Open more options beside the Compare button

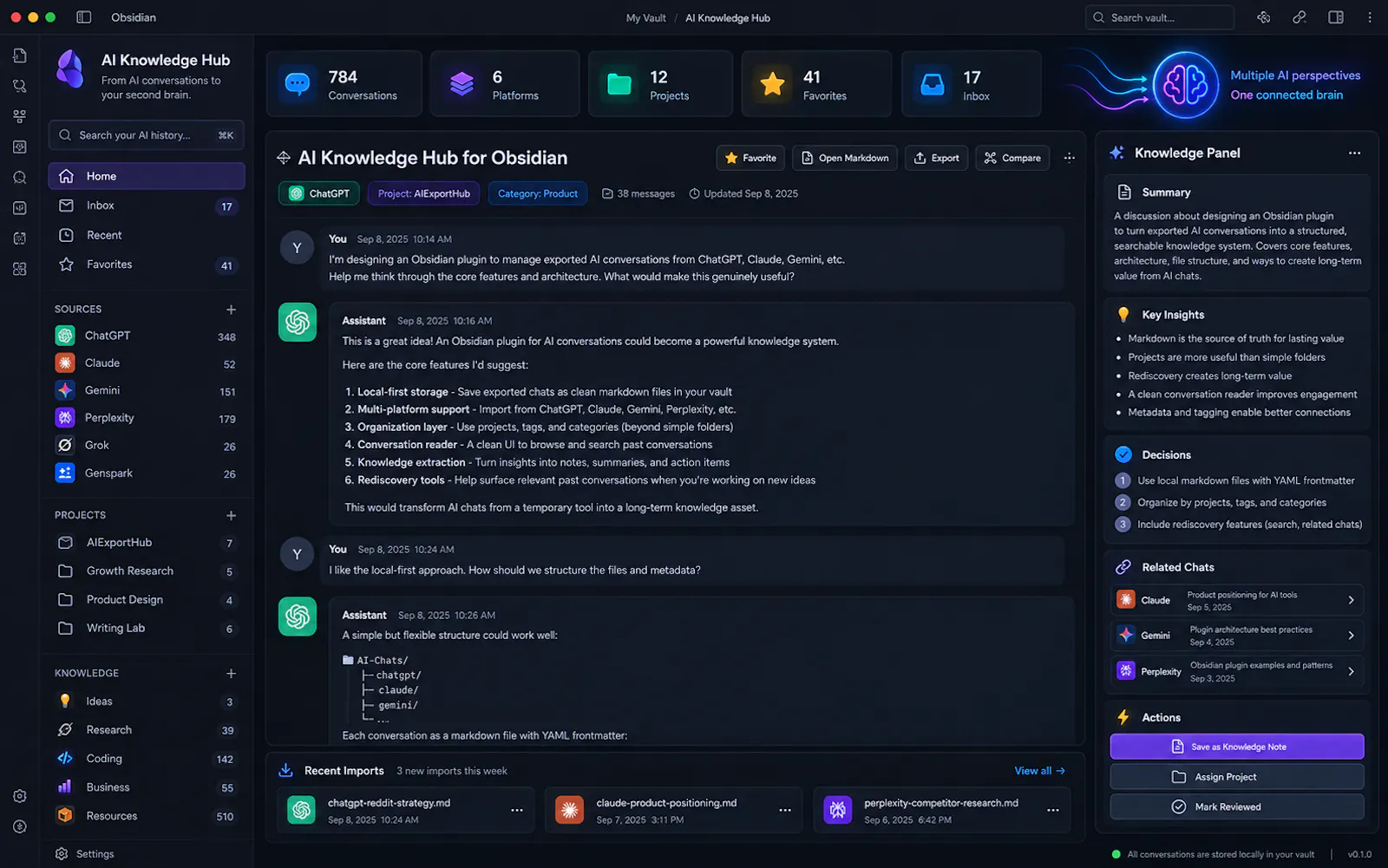pos(1069,158)
